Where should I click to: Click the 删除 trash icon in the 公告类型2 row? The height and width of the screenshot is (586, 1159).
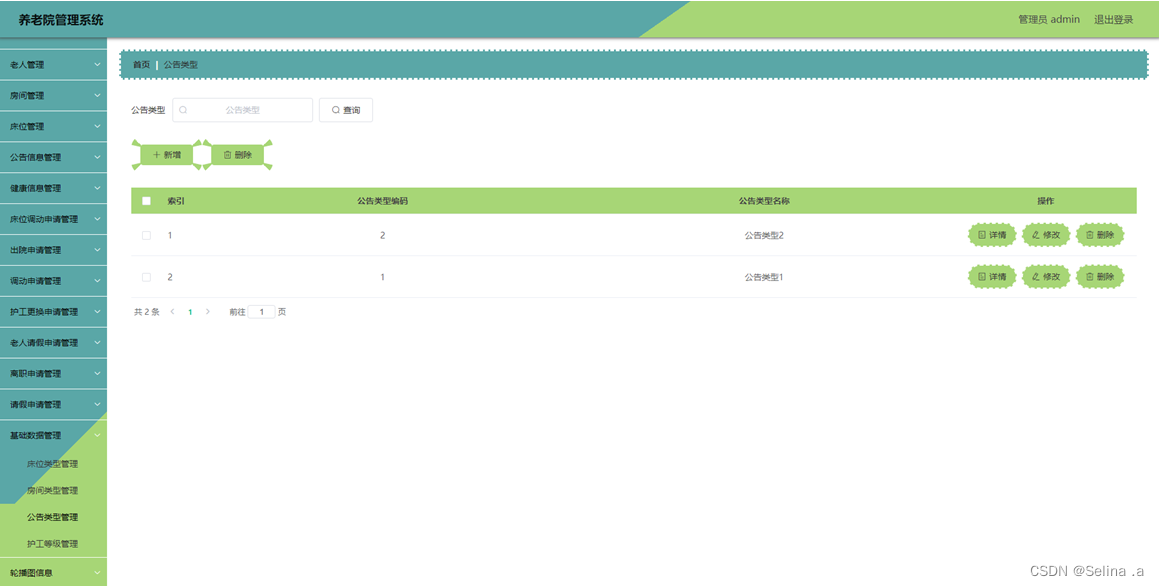pyautogui.click(x=1090, y=235)
